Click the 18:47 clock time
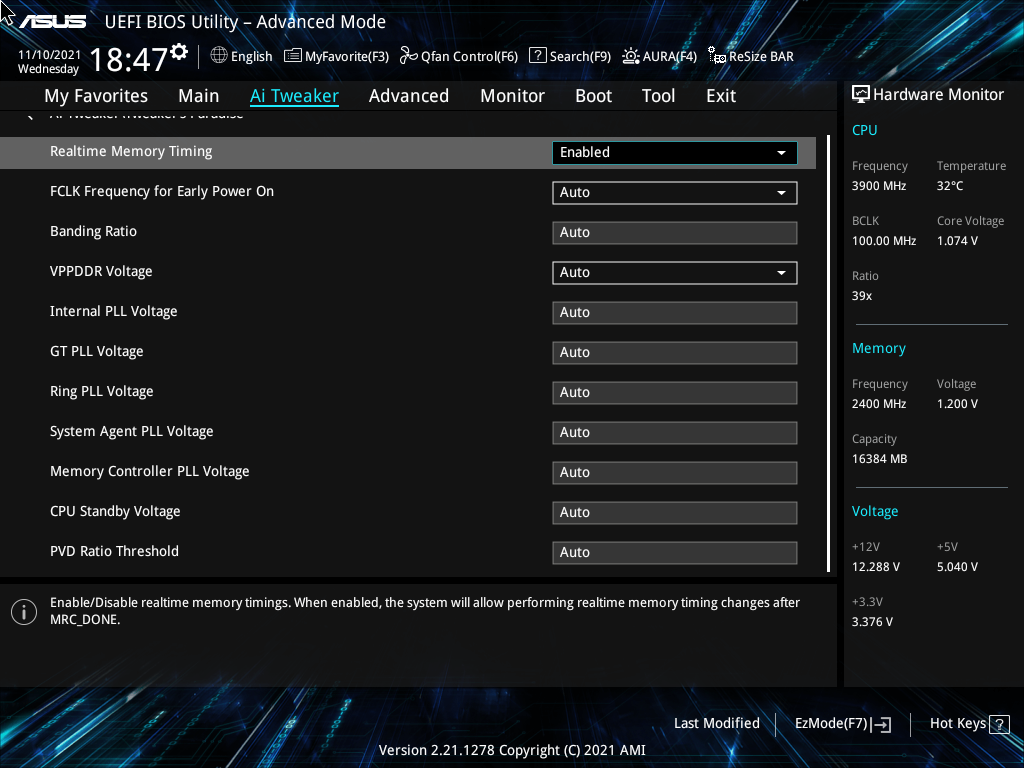This screenshot has width=1024, height=768. tap(129, 59)
